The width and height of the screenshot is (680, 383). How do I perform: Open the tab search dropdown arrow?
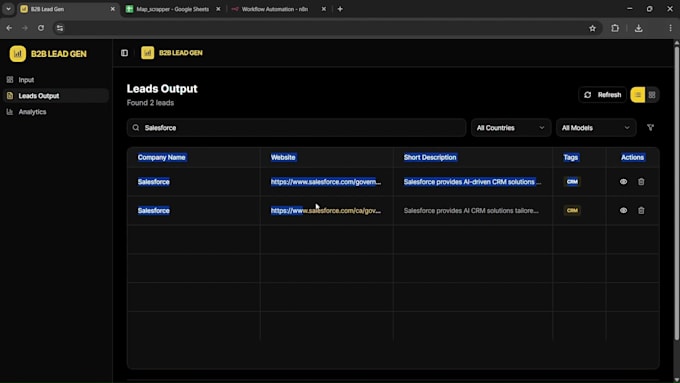pos(8,9)
